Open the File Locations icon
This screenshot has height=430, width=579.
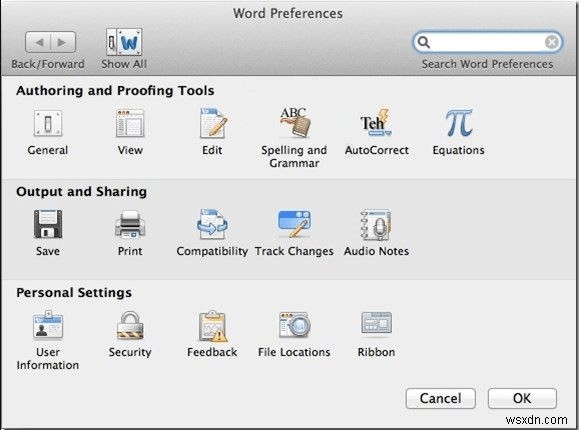pos(294,325)
